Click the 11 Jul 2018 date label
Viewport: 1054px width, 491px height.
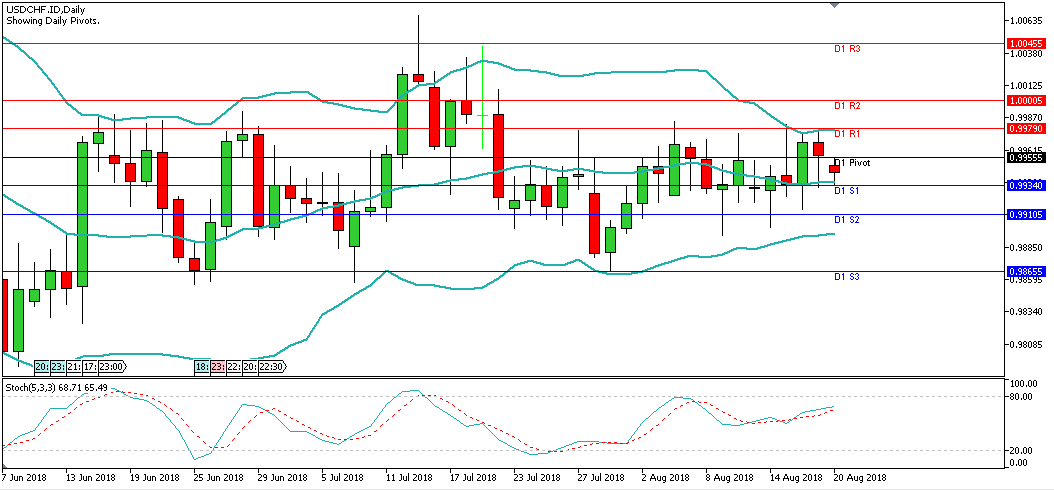click(407, 478)
